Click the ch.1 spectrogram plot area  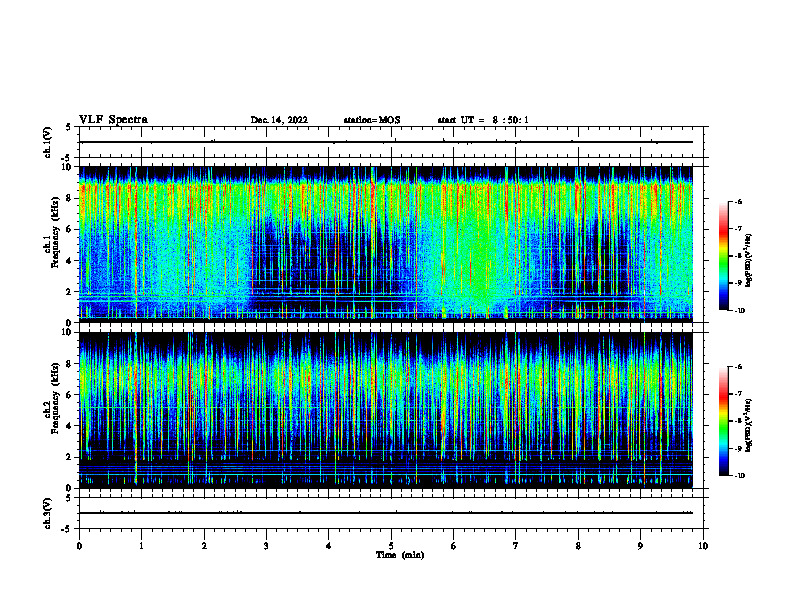pyautogui.click(x=386, y=244)
